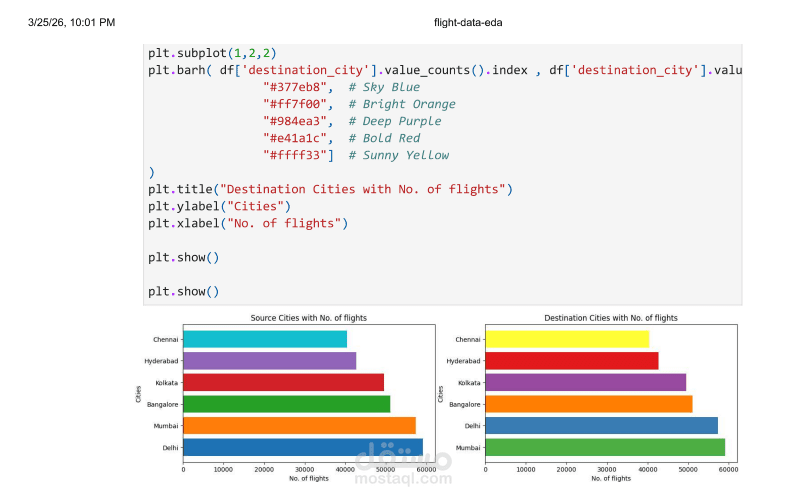Click the "#e41a1c" hex string
Viewport: 808px width, 497px height.
click(x=295, y=138)
